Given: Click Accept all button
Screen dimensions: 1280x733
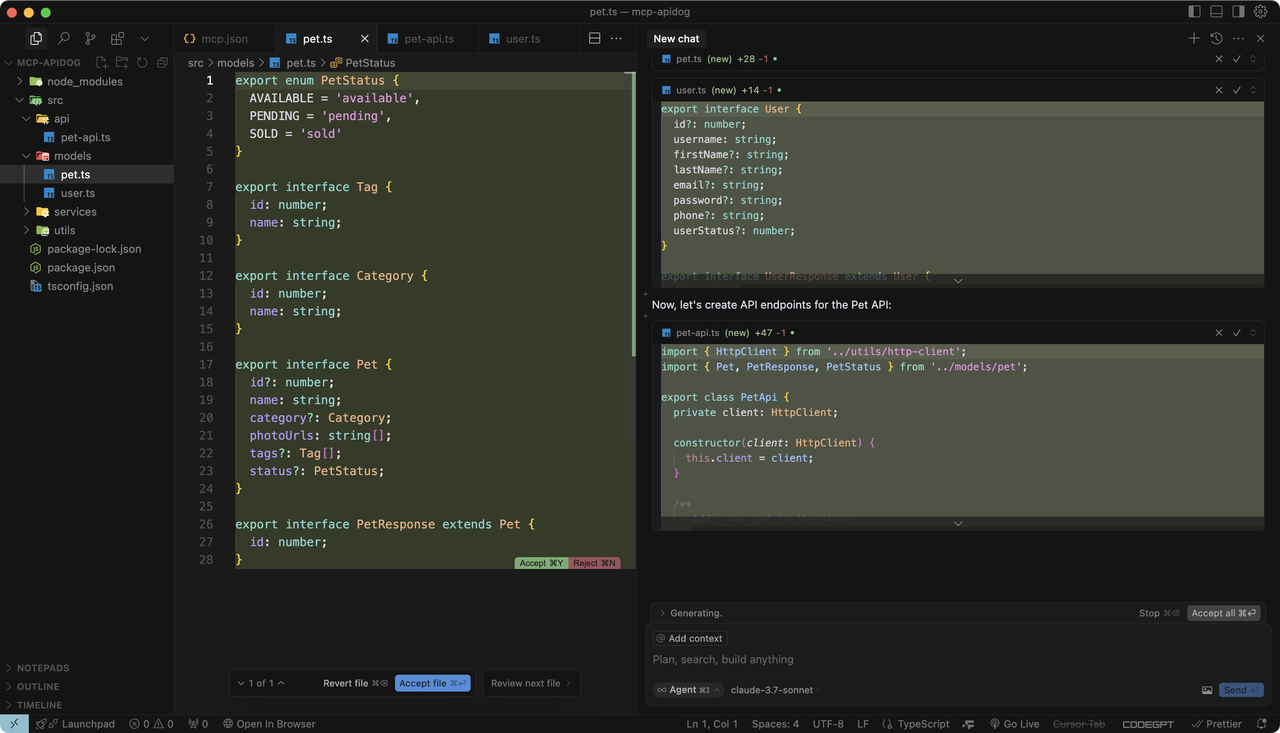Looking at the screenshot, I should point(1223,613).
